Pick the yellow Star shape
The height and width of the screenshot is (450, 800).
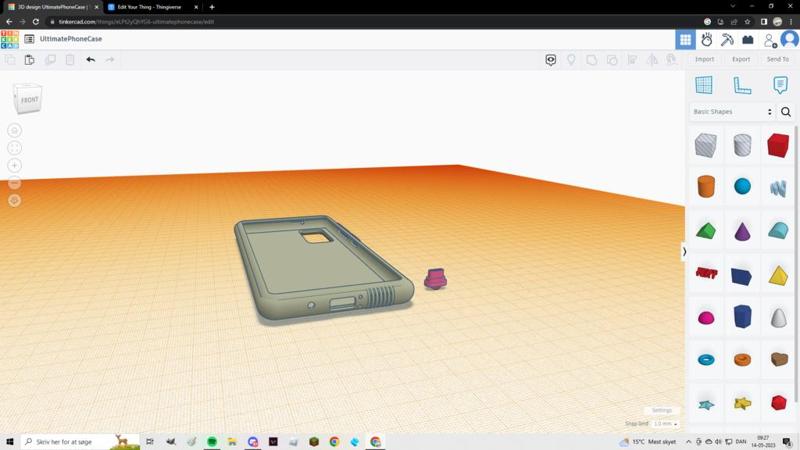(x=742, y=404)
